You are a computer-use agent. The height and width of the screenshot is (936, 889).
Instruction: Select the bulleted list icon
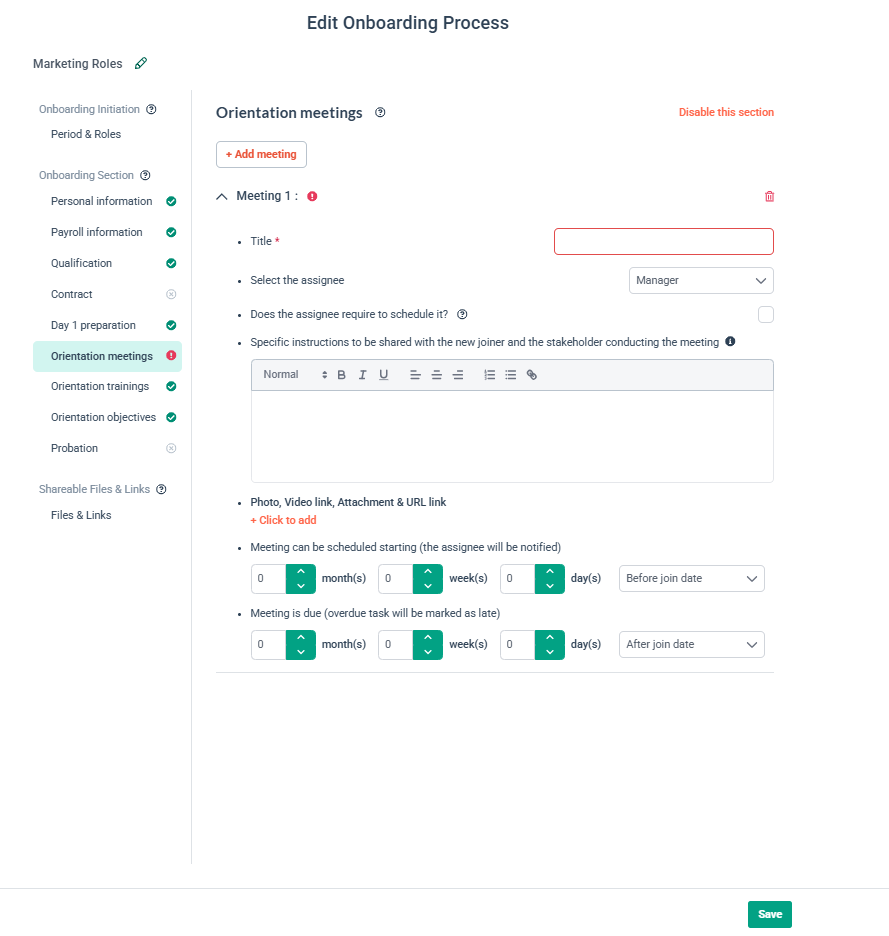[x=510, y=374]
